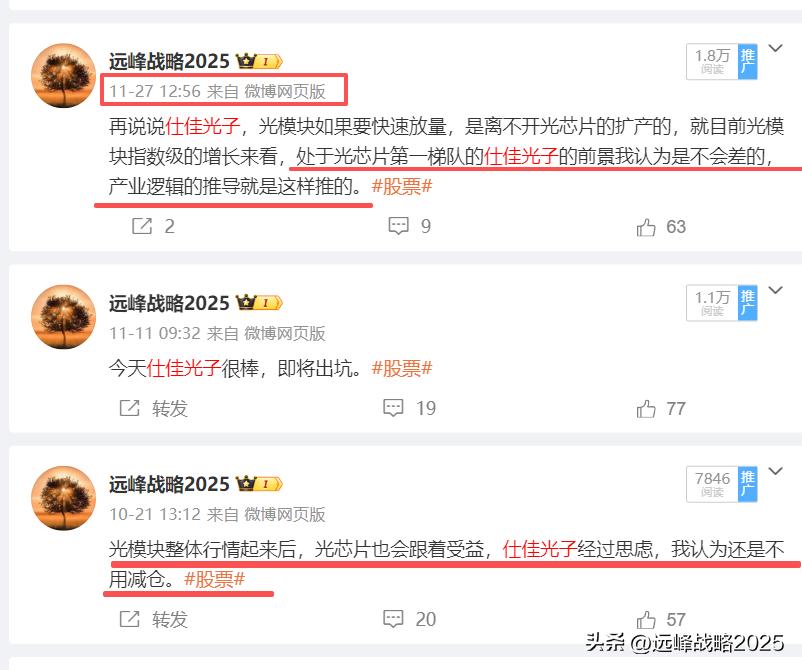Image resolution: width=802 pixels, height=670 pixels.
Task: Open #股票# hashtag in the 11-11 post
Action: click(x=402, y=368)
